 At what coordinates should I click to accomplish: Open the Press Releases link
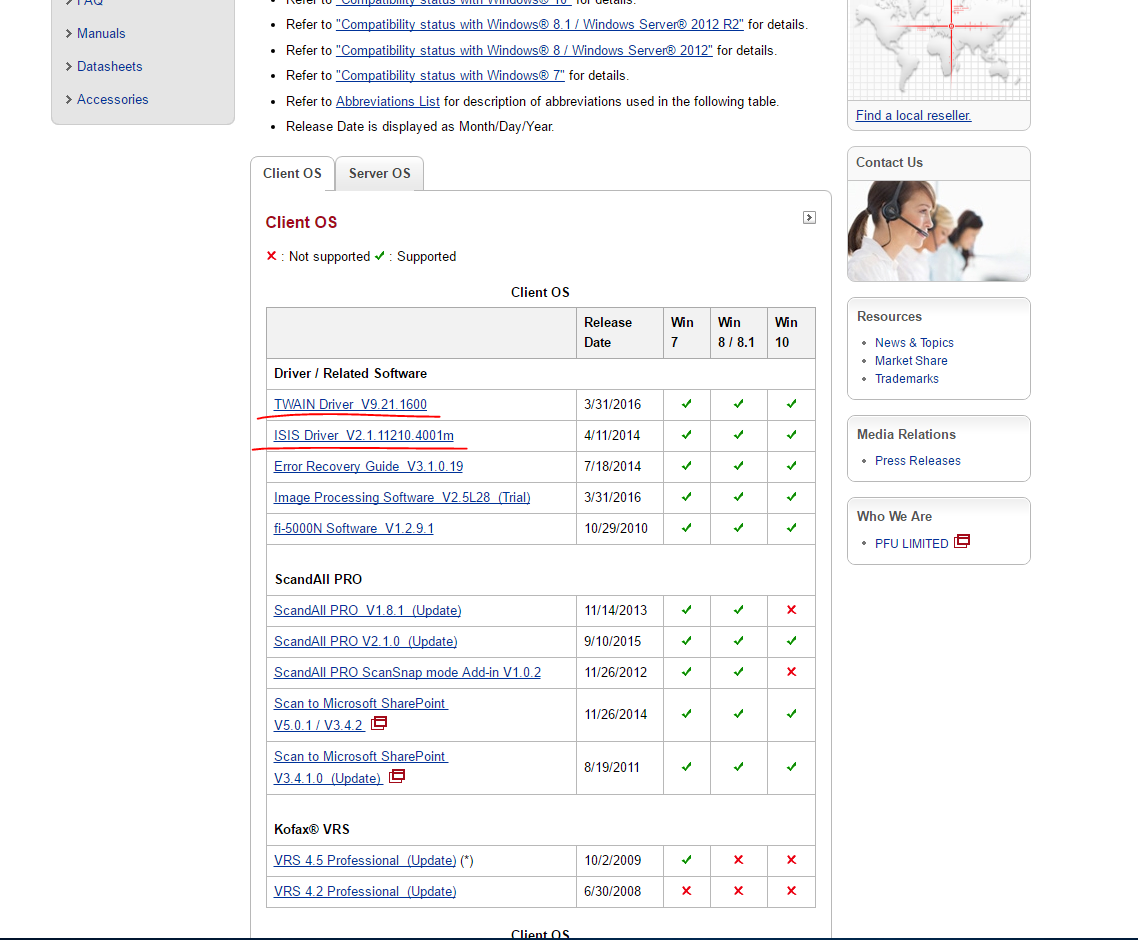[x=917, y=461]
